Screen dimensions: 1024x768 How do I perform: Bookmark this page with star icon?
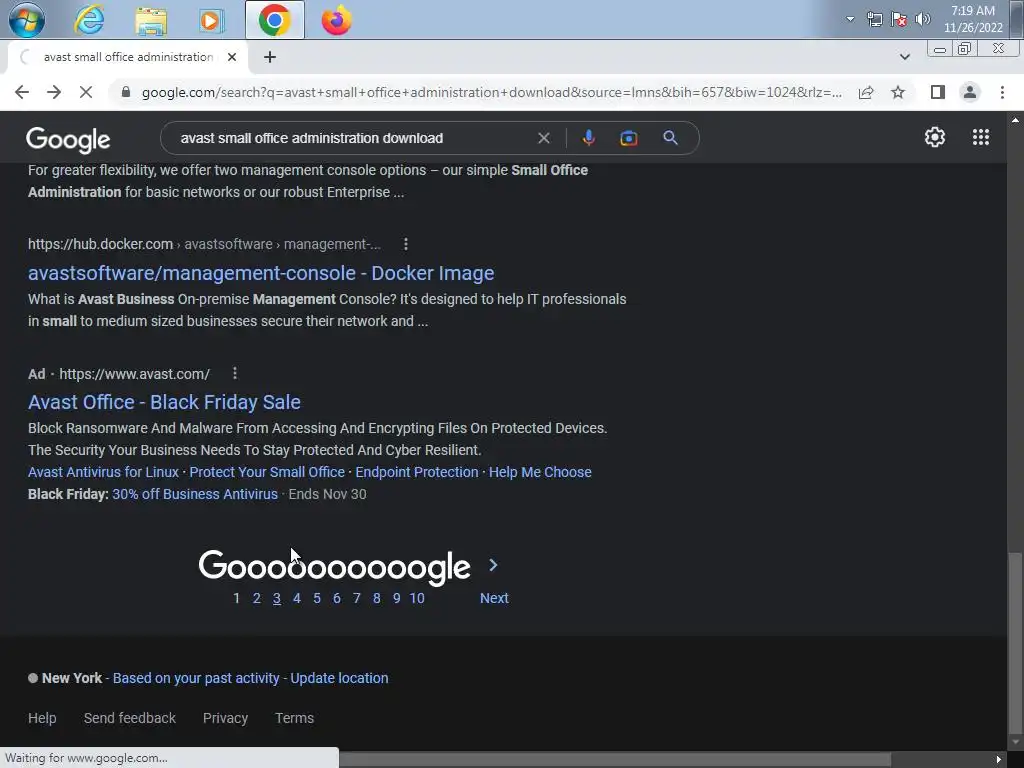click(898, 92)
